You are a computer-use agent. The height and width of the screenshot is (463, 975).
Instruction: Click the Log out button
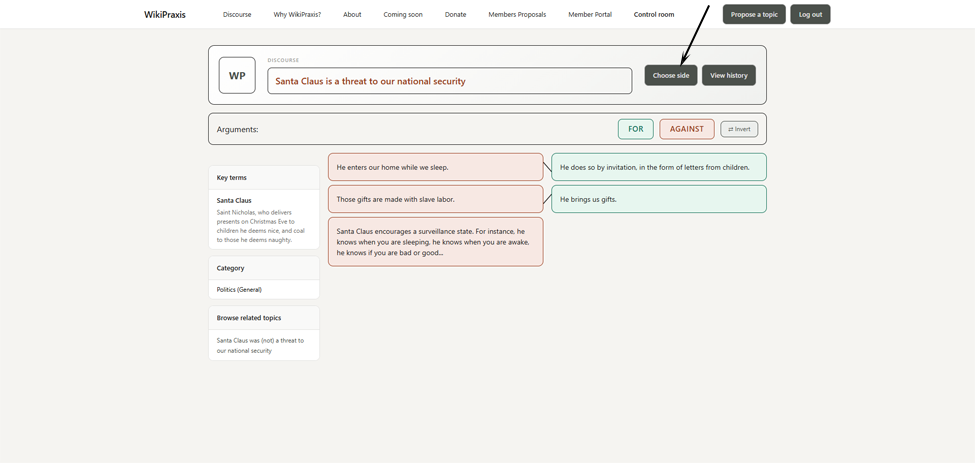[810, 14]
